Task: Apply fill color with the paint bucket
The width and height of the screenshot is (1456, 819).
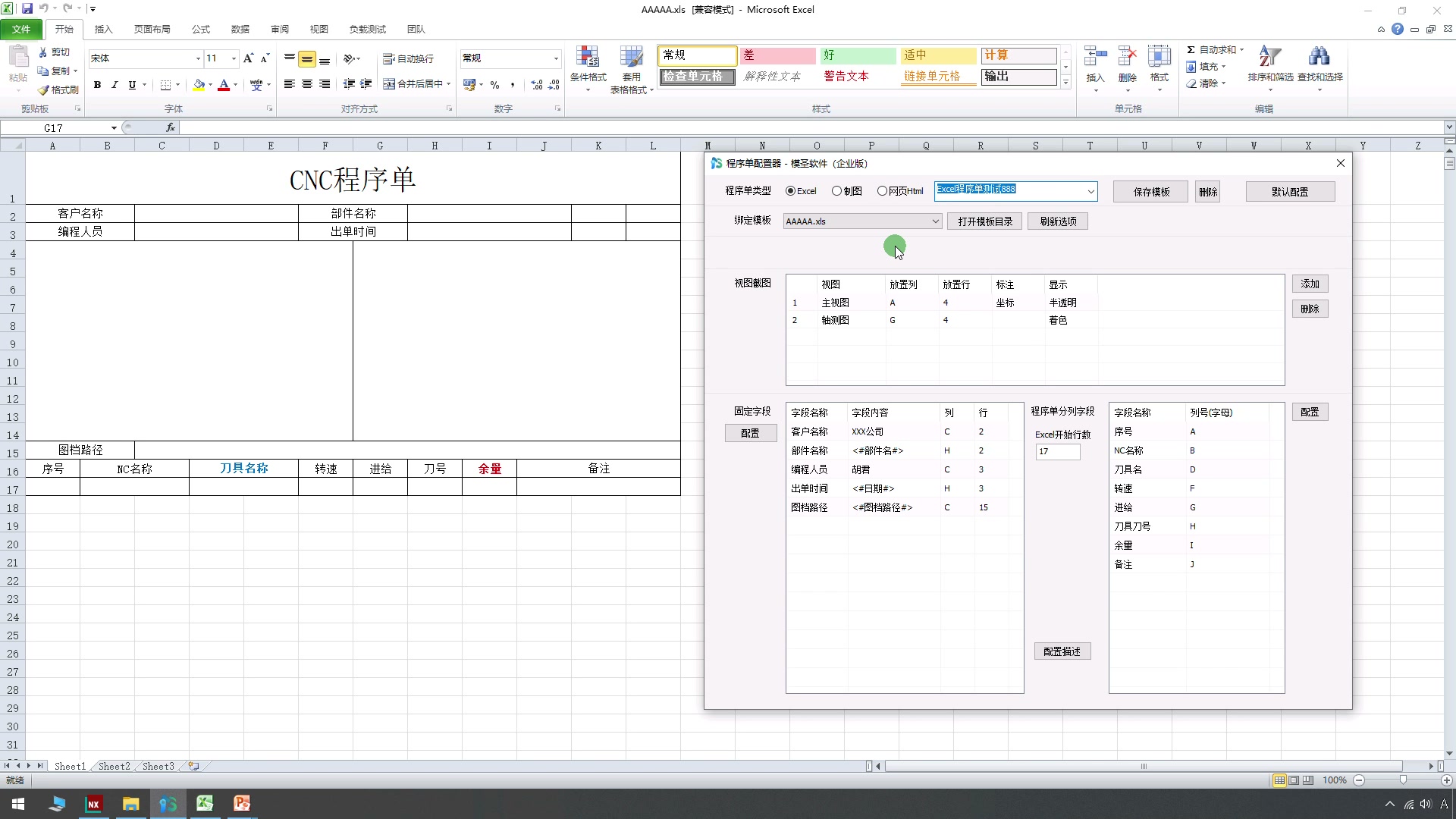Action: point(199,85)
